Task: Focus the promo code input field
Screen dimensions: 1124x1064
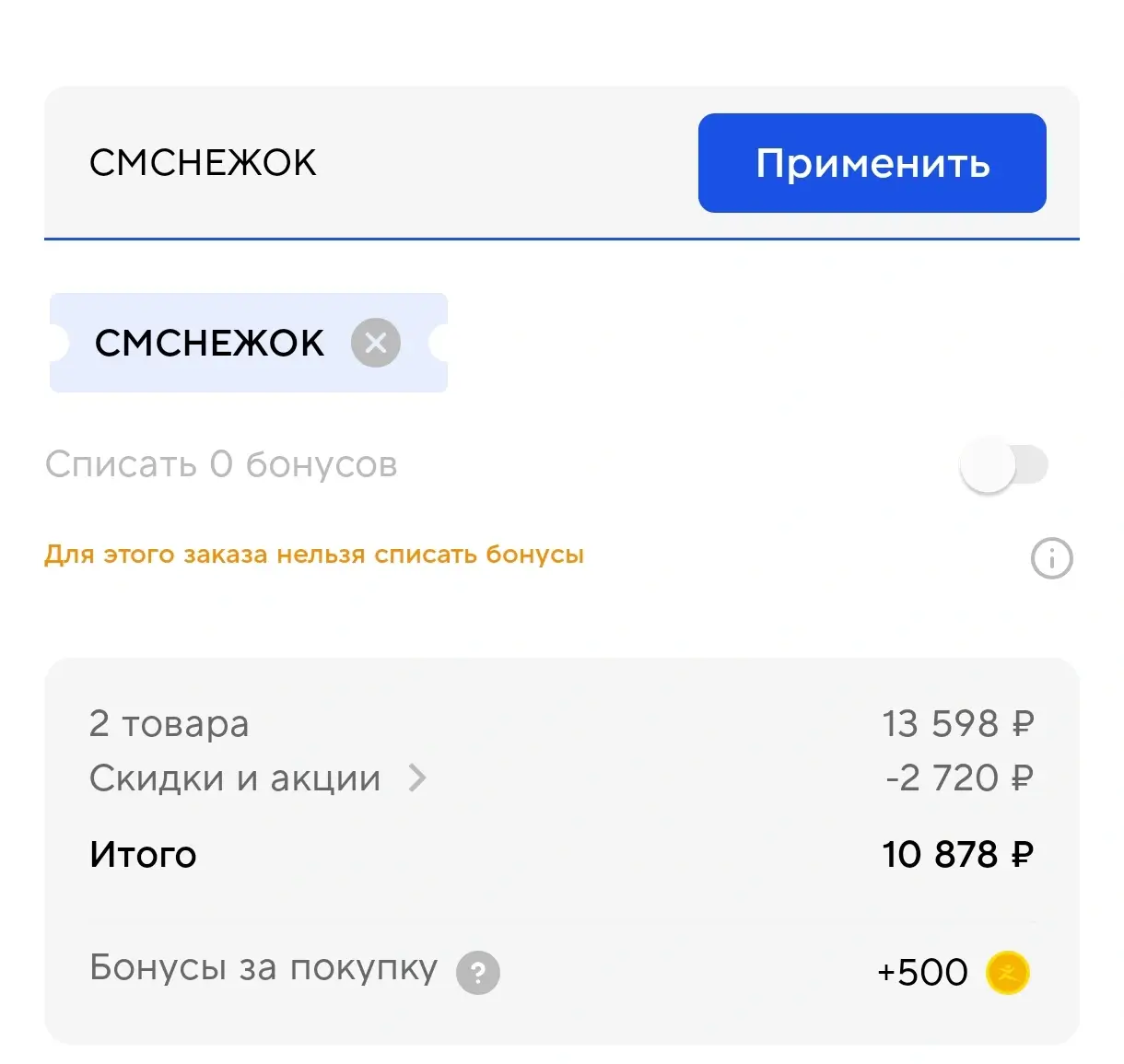Action: tap(369, 163)
